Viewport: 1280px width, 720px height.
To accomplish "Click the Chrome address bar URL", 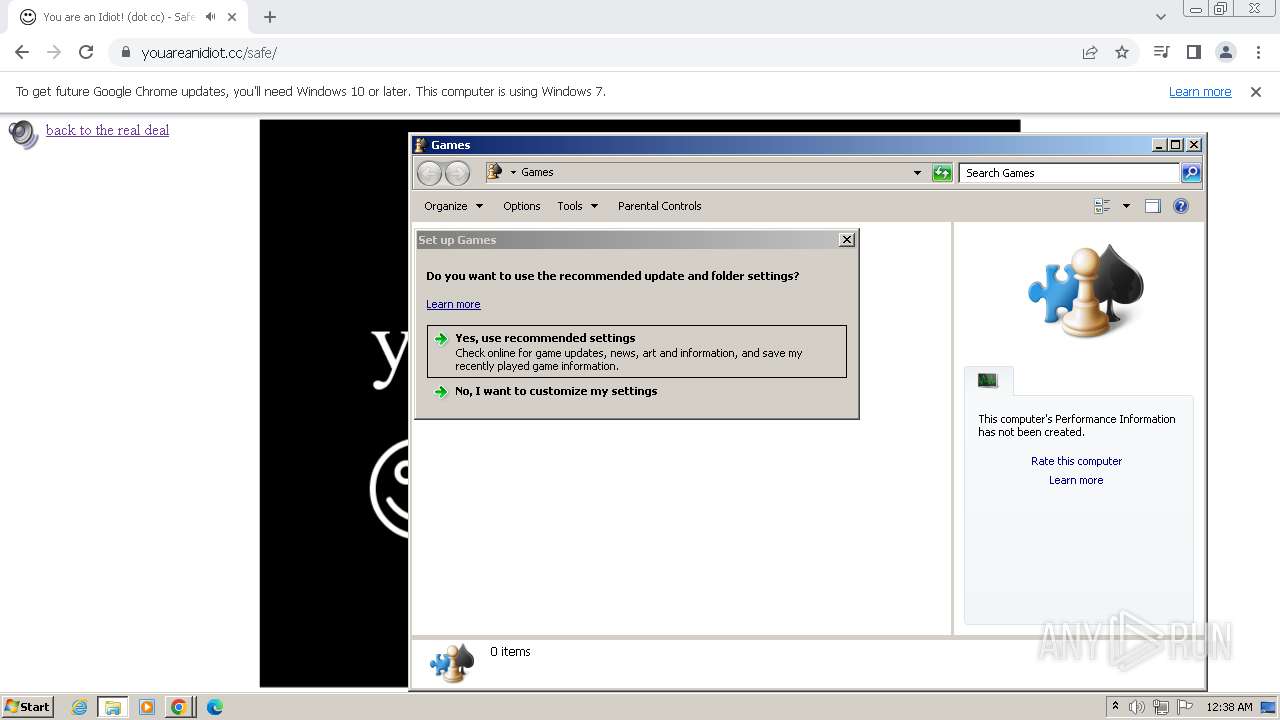I will (209, 52).
